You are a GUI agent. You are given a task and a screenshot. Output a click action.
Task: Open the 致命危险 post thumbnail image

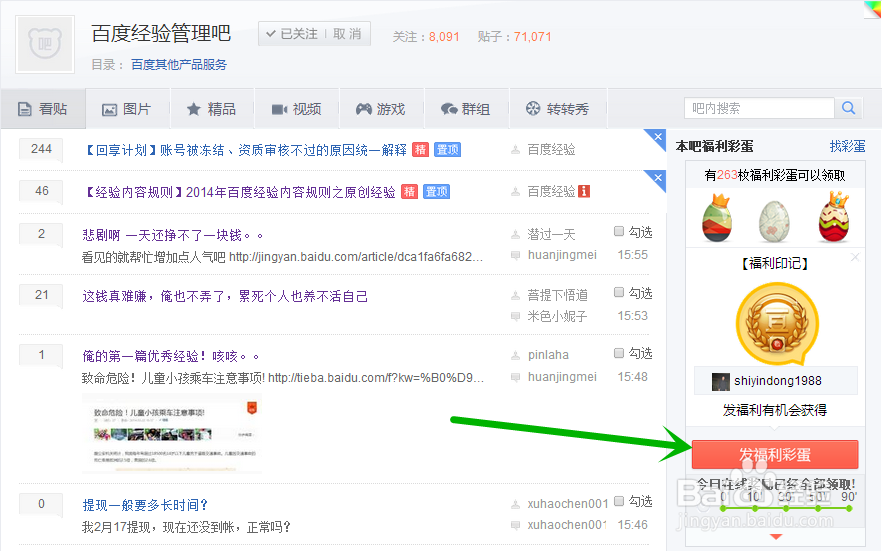pos(172,434)
